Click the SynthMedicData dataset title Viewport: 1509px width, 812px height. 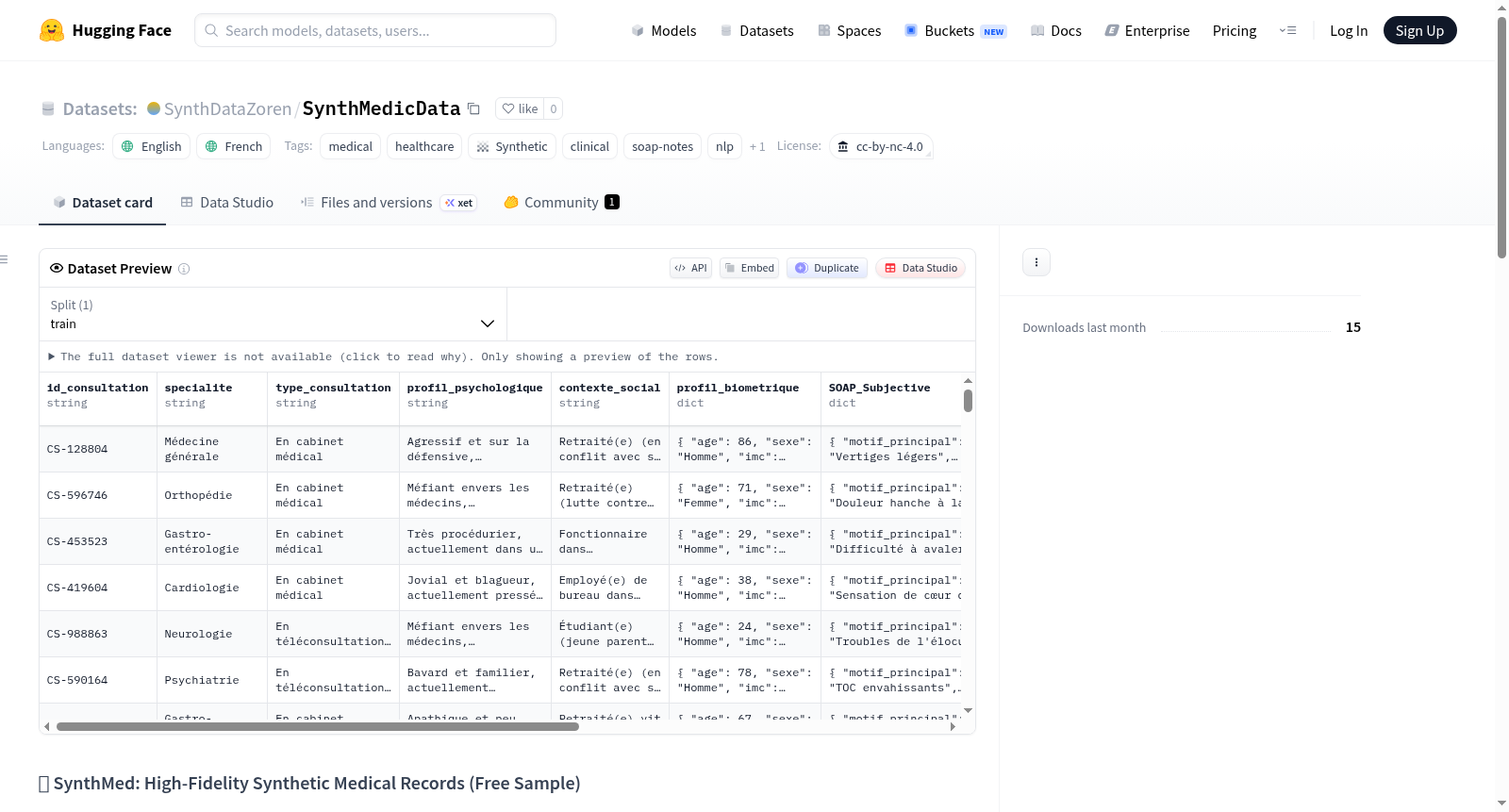coord(381,109)
